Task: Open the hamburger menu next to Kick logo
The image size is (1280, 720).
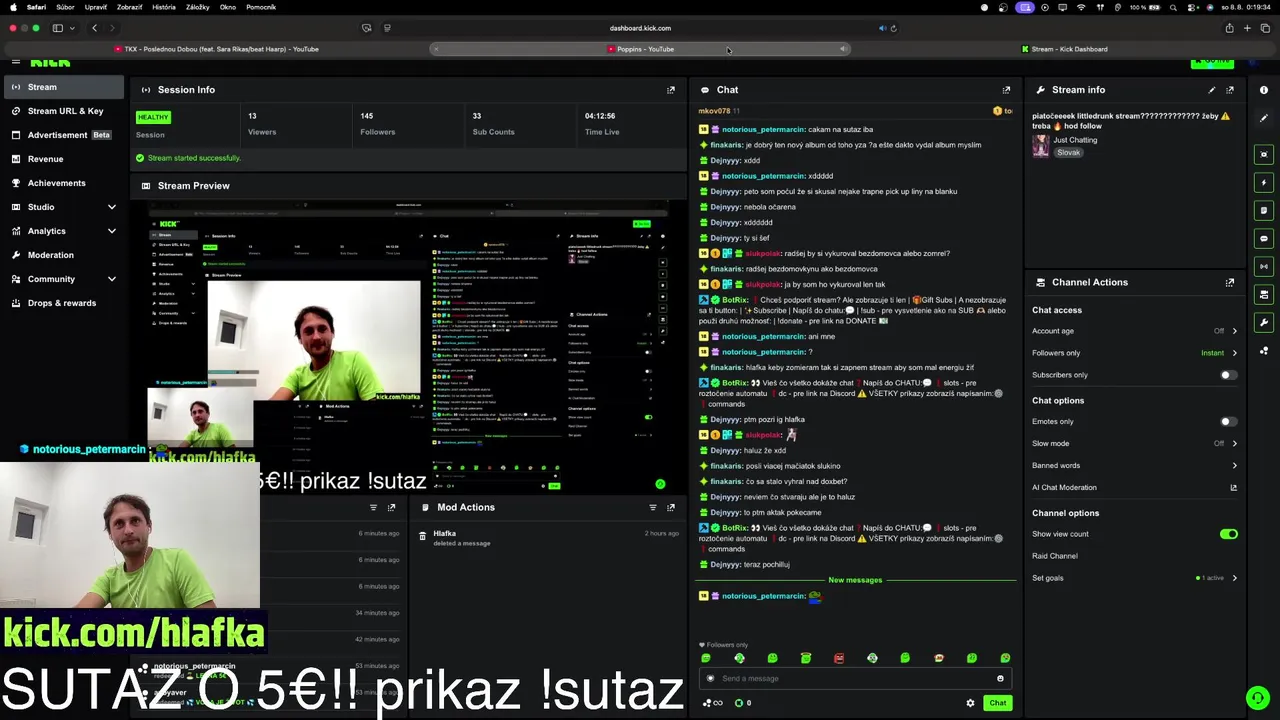Action: pyautogui.click(x=16, y=62)
